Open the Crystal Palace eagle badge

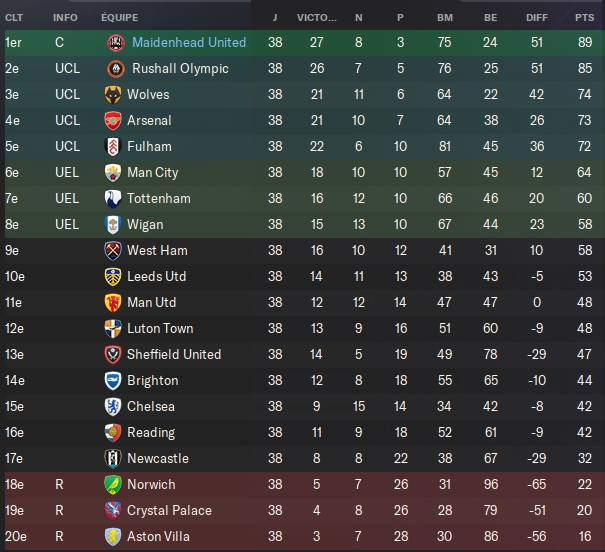click(113, 511)
